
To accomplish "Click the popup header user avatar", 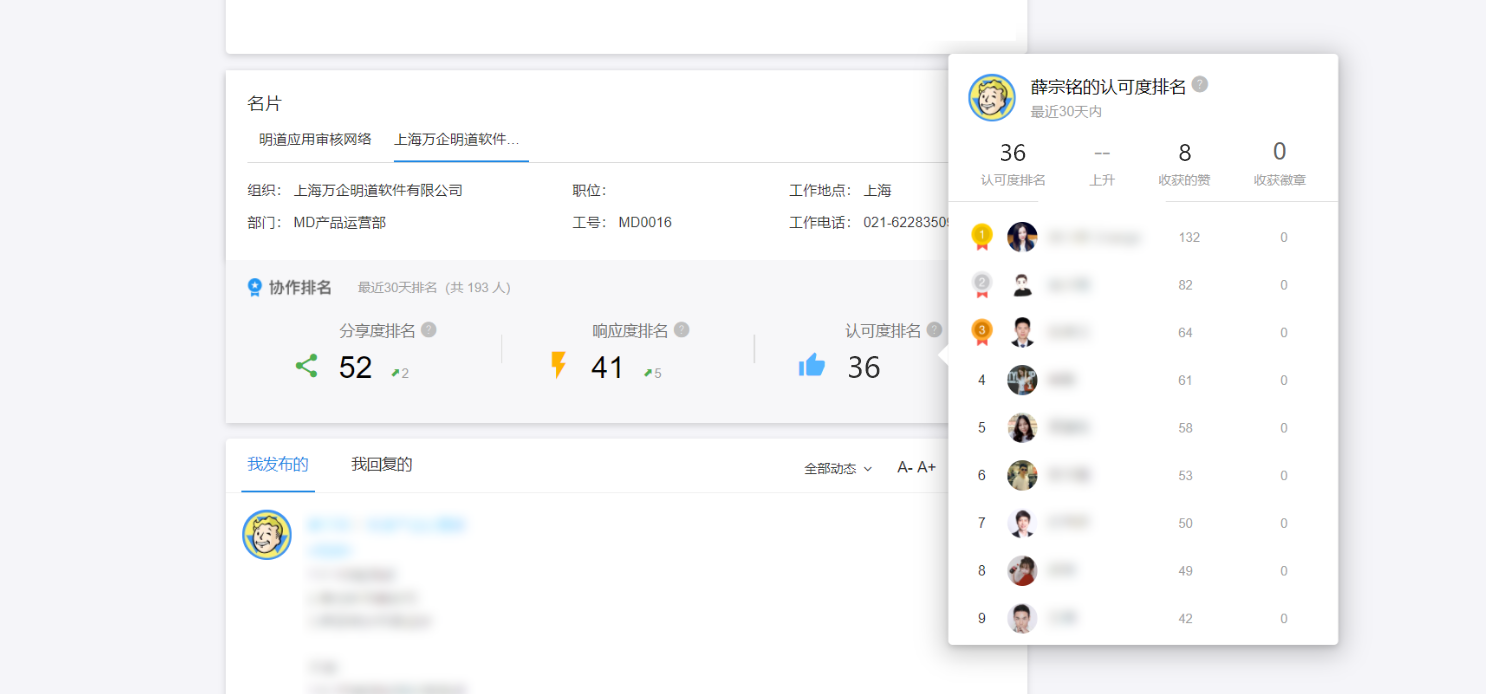I will click(x=992, y=98).
